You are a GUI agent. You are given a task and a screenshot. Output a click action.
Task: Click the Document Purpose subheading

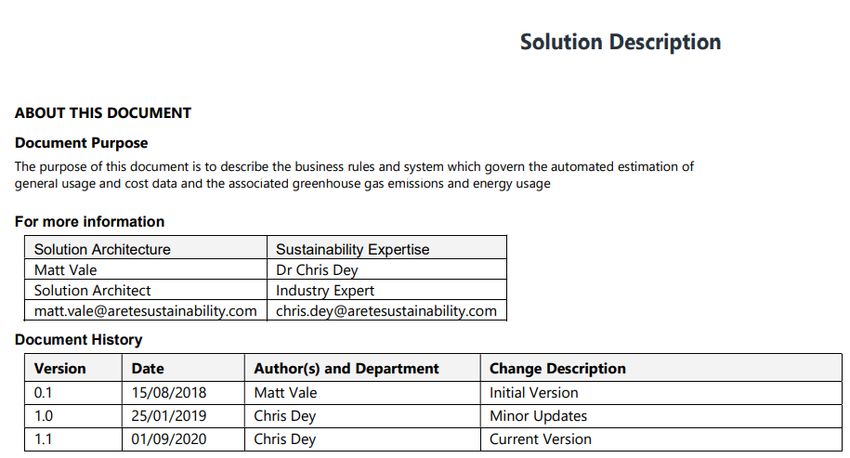tap(81, 143)
